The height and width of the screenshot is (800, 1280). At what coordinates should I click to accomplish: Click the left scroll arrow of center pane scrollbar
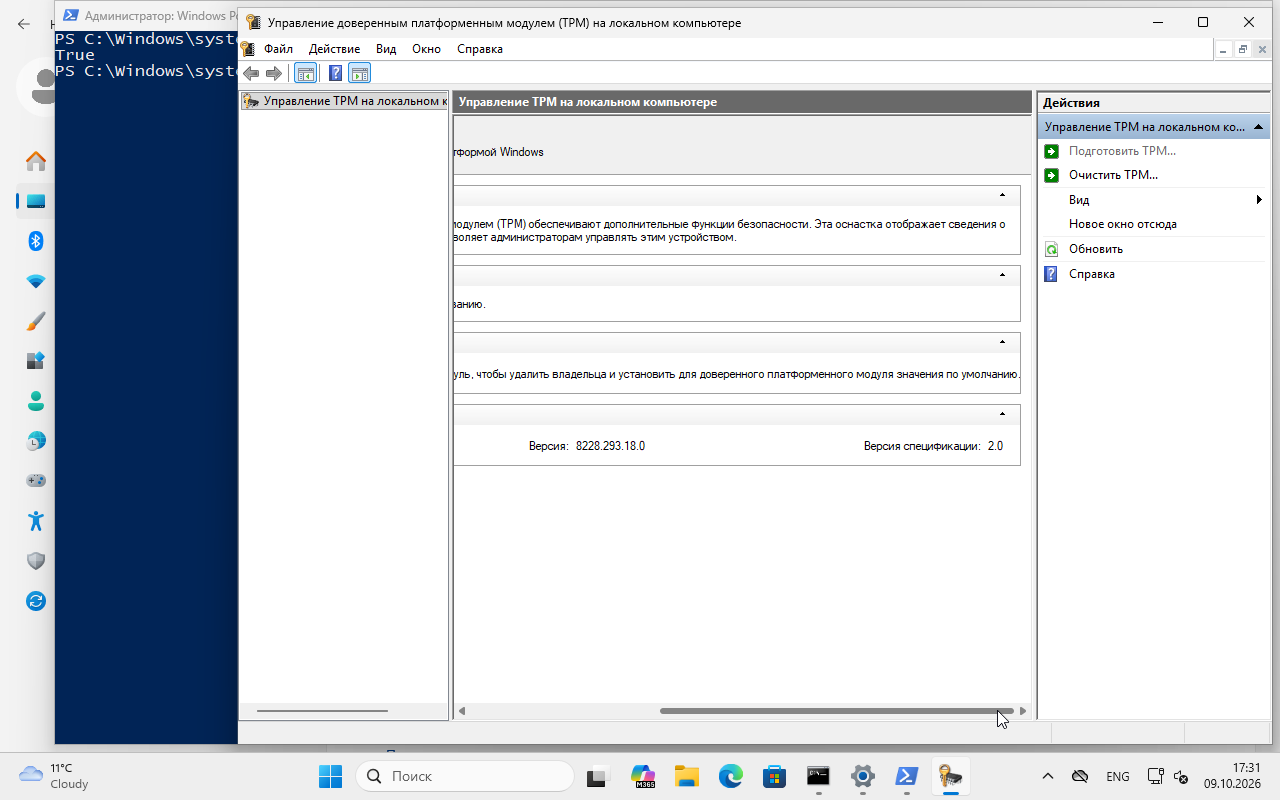coord(462,711)
